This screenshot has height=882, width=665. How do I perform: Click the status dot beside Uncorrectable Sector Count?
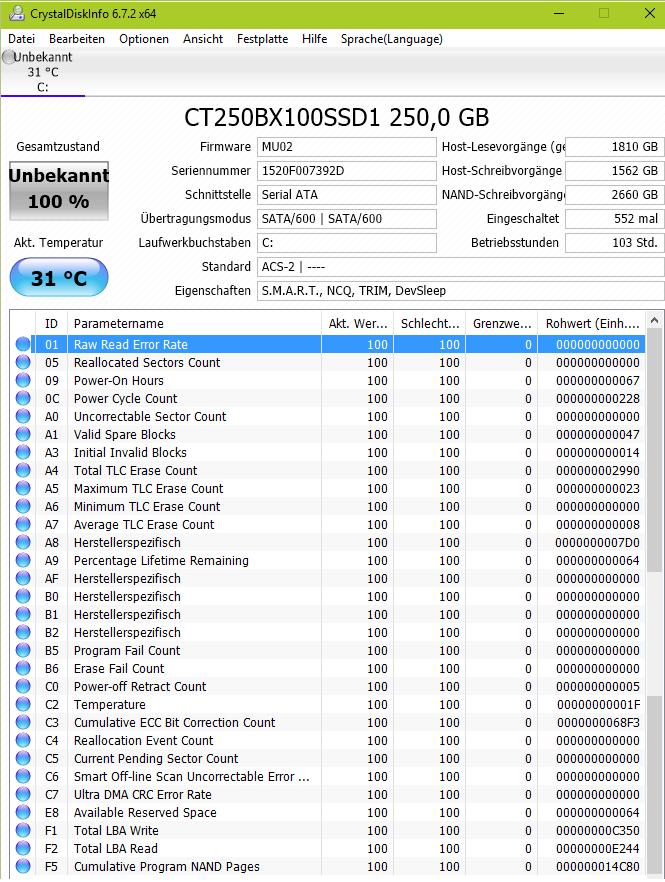coord(23,416)
